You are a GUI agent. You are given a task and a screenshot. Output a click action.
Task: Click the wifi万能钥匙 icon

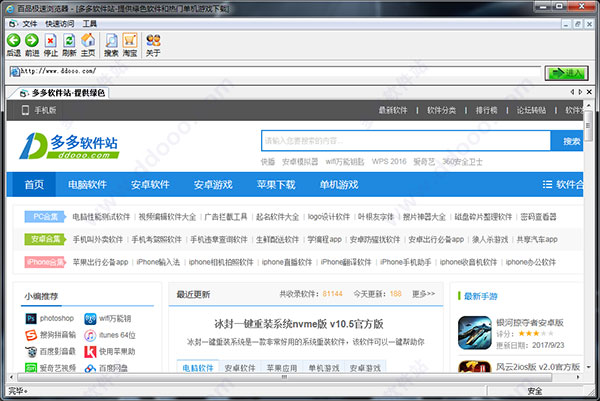pos(90,318)
